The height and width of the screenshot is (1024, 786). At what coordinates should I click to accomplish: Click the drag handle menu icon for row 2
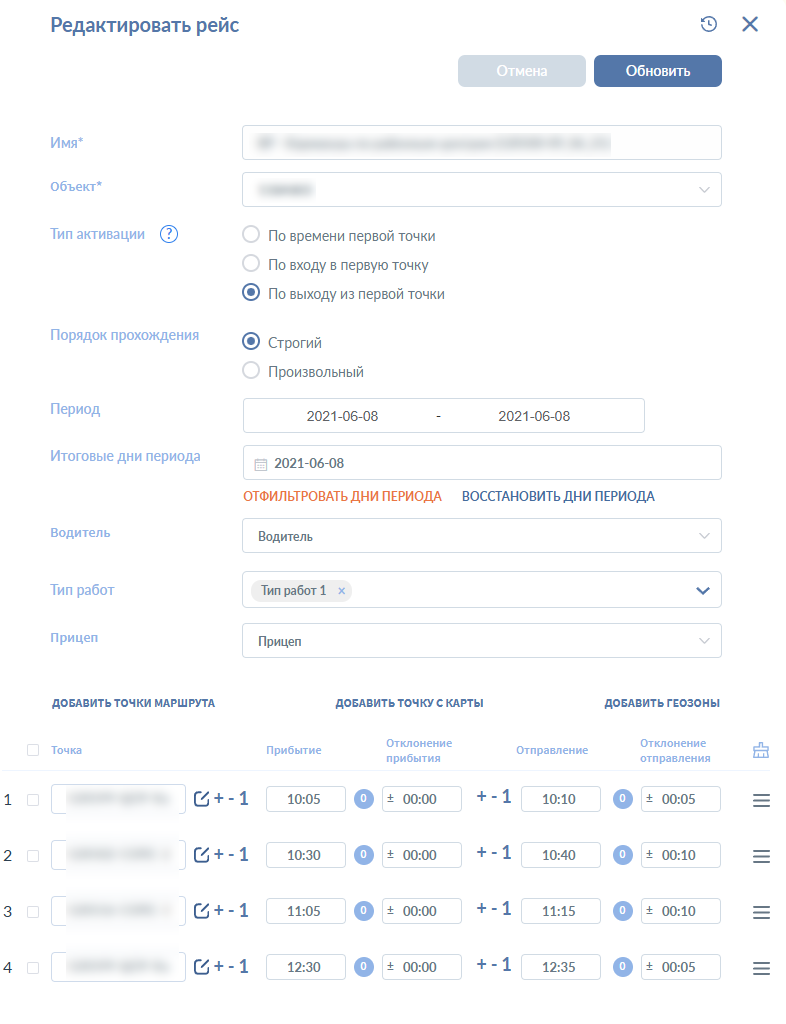(x=761, y=856)
